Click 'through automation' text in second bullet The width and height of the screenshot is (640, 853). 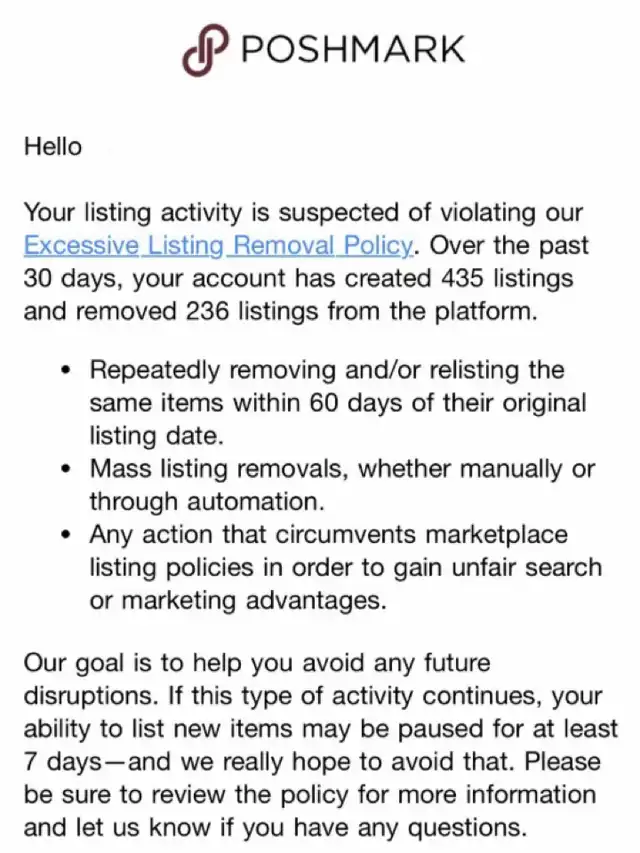point(207,502)
